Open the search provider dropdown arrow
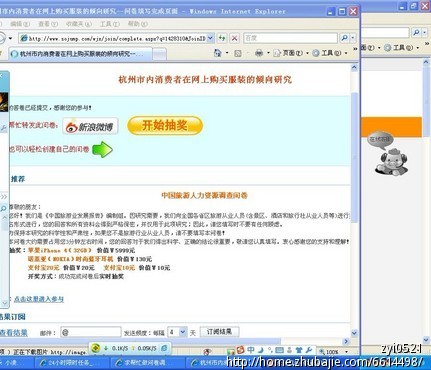Image resolution: width=431 pixels, height=370 pixels. click(x=353, y=38)
